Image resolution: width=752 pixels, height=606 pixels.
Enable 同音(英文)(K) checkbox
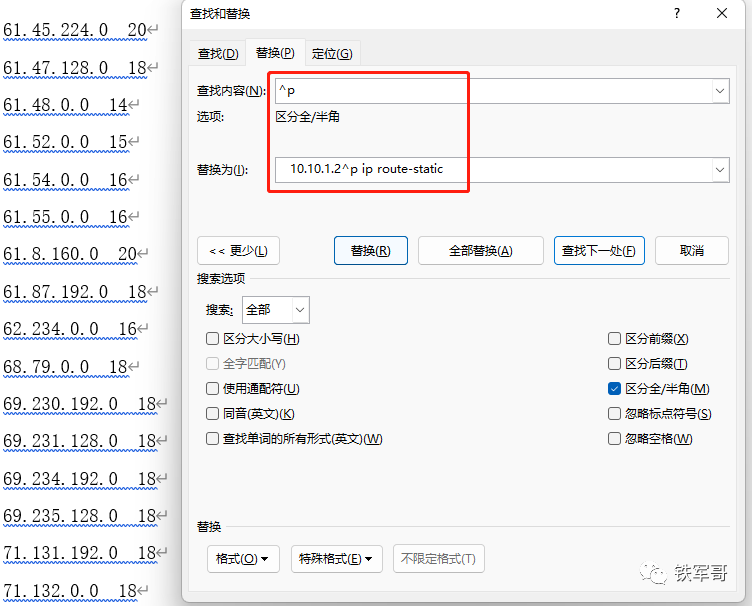point(212,413)
